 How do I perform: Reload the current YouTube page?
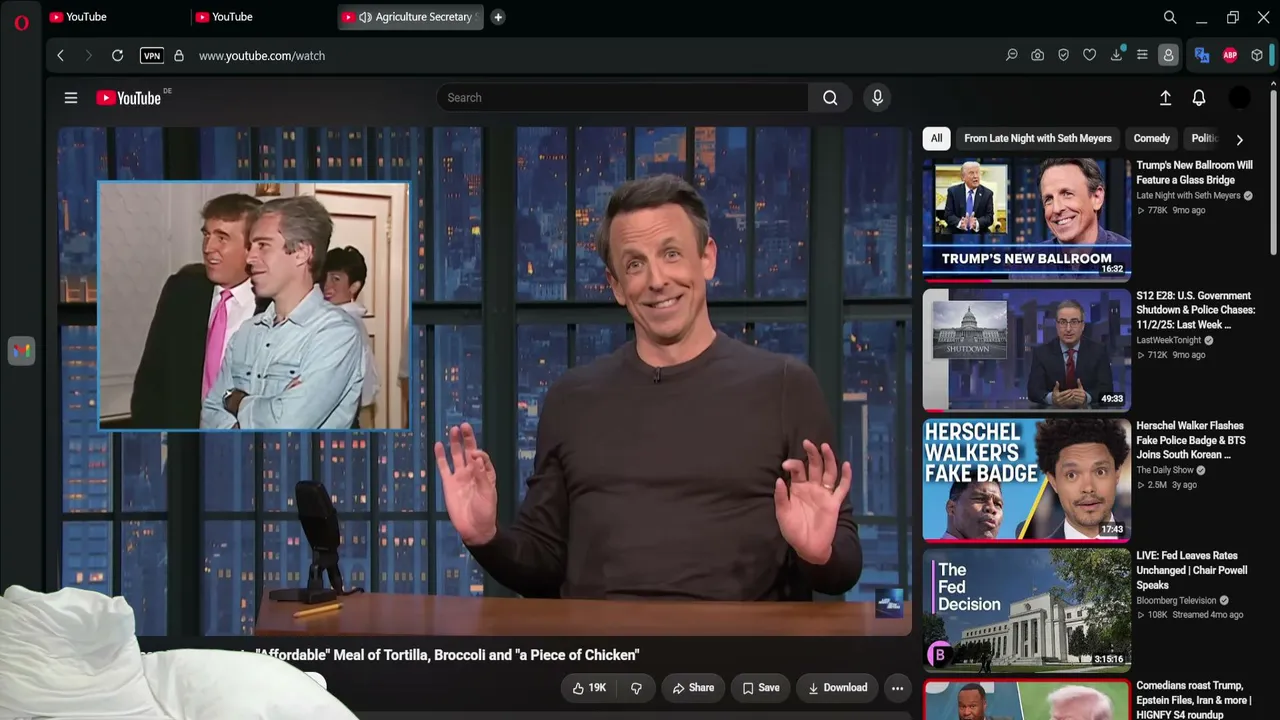click(x=117, y=56)
